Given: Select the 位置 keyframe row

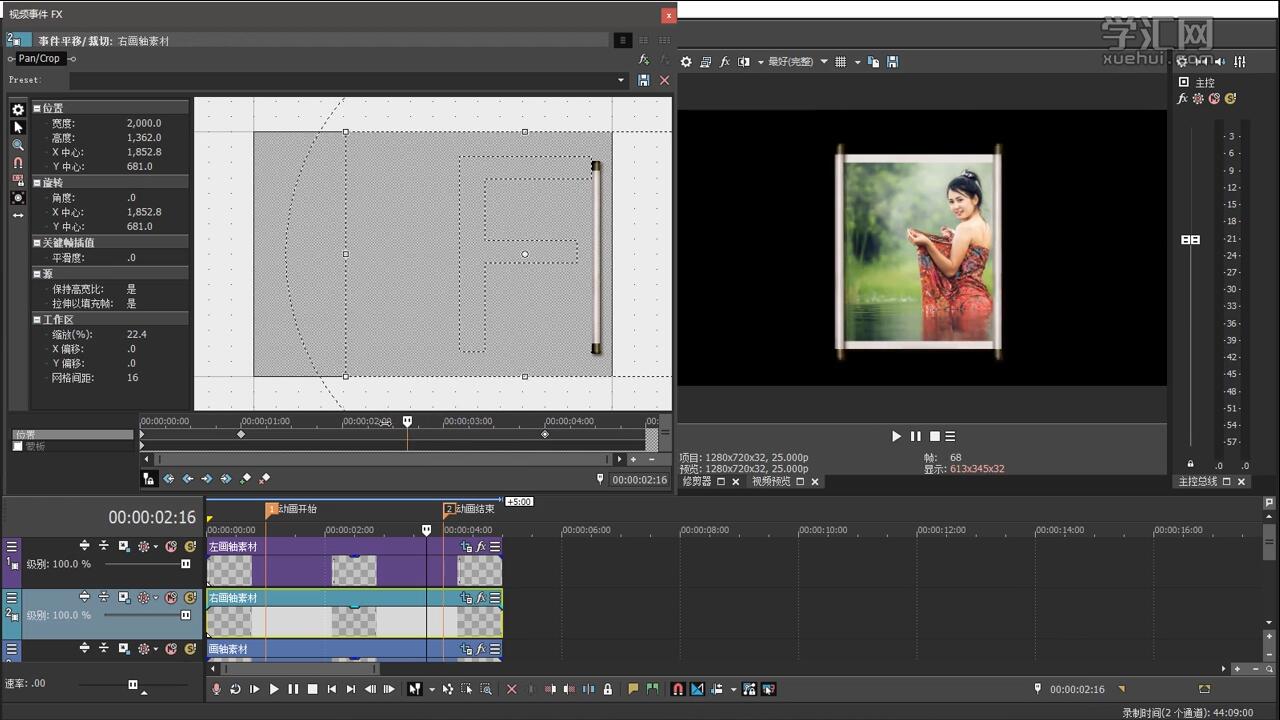Looking at the screenshot, I should 72,435.
